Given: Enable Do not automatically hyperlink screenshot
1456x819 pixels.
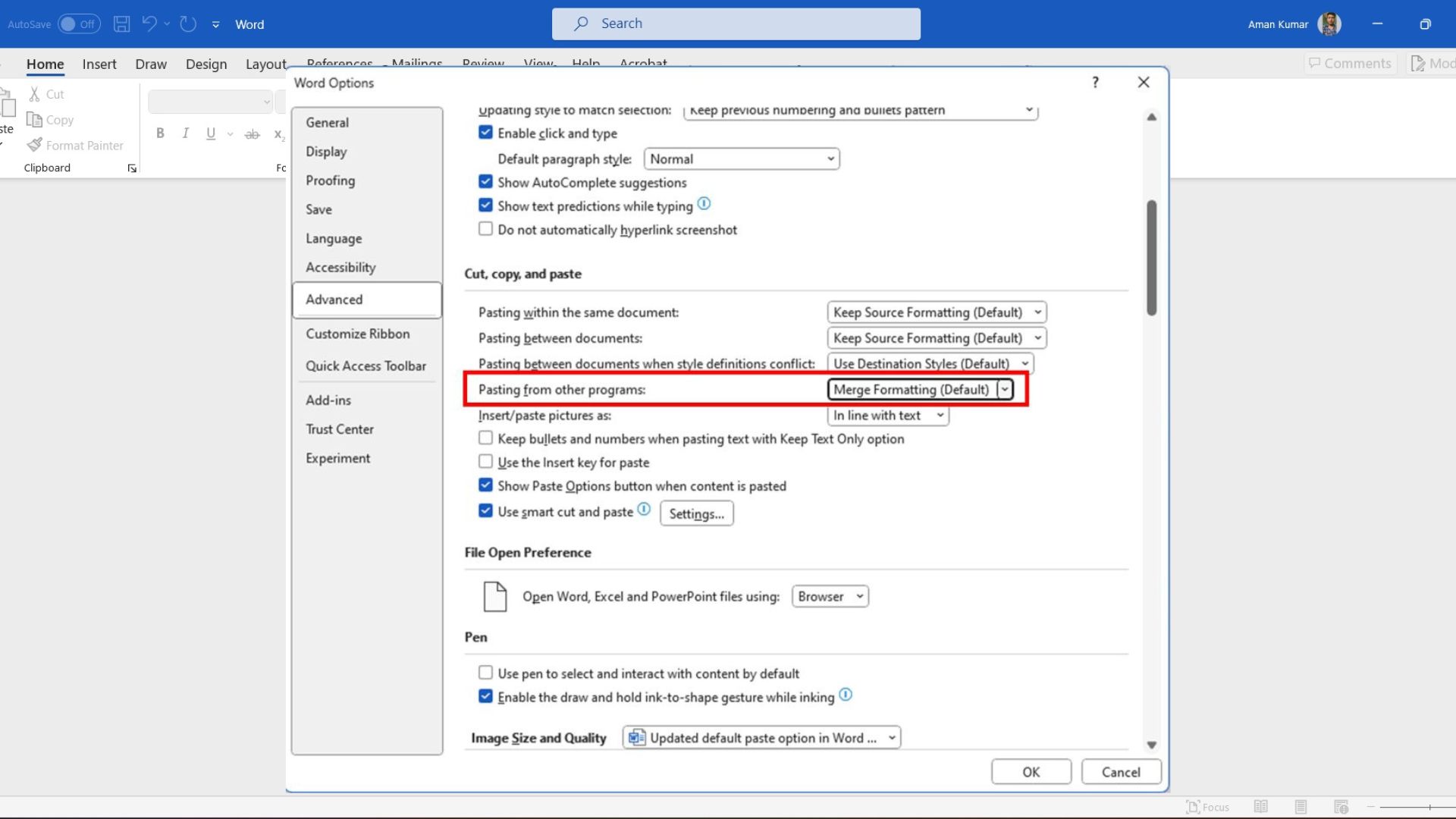Looking at the screenshot, I should coord(485,228).
